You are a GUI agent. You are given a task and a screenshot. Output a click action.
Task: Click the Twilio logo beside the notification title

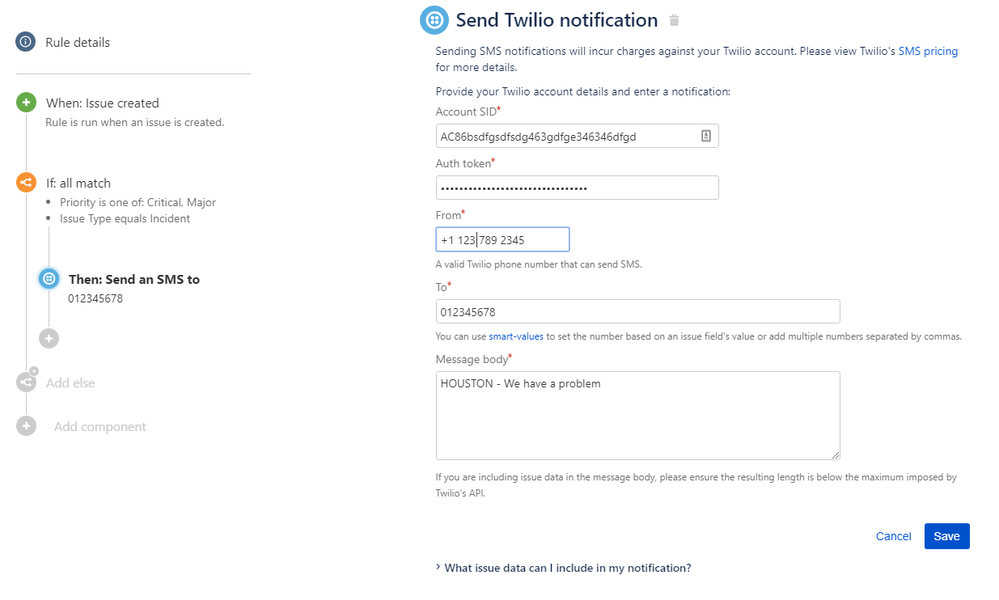(433, 19)
